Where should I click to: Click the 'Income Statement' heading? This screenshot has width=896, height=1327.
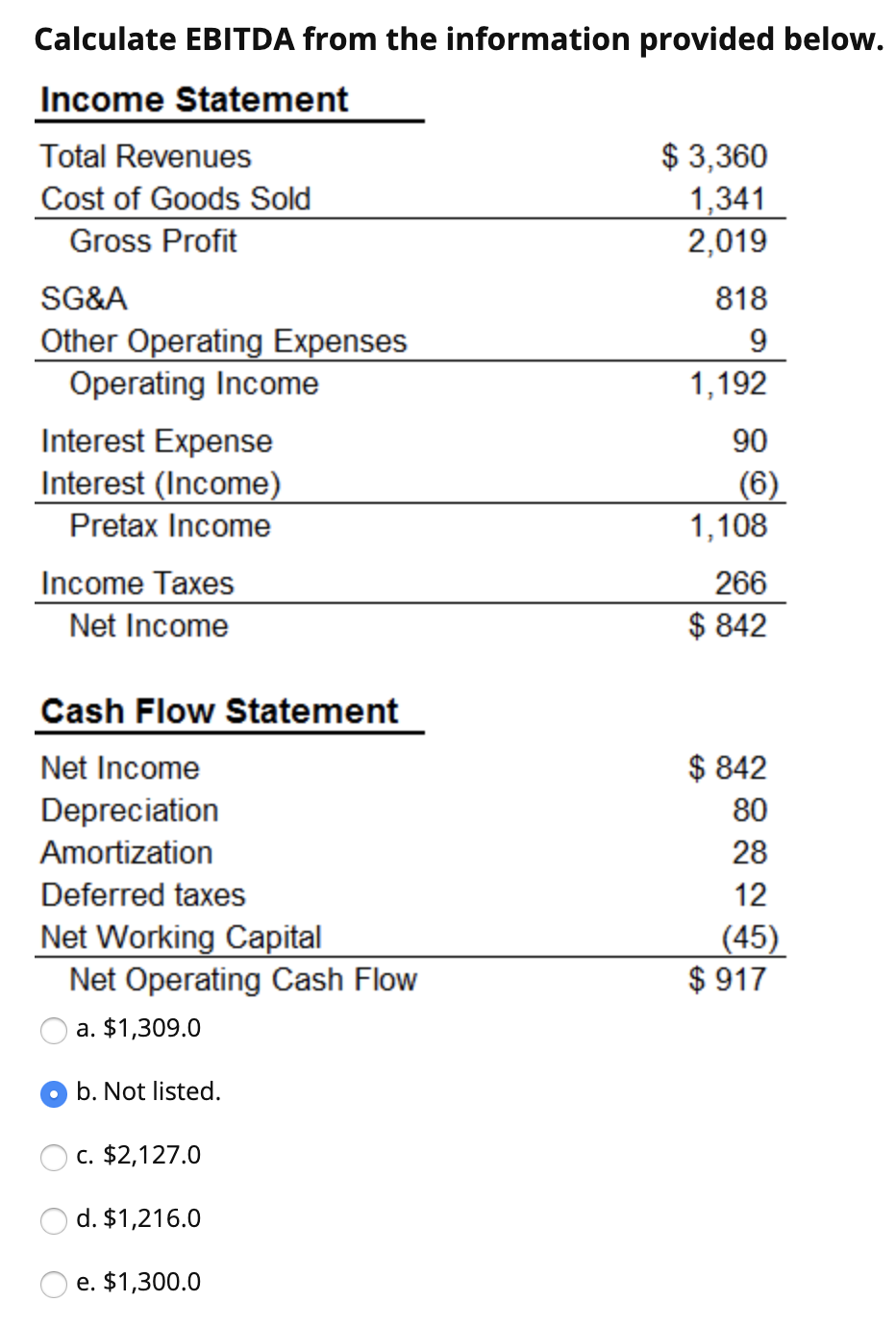(x=194, y=99)
